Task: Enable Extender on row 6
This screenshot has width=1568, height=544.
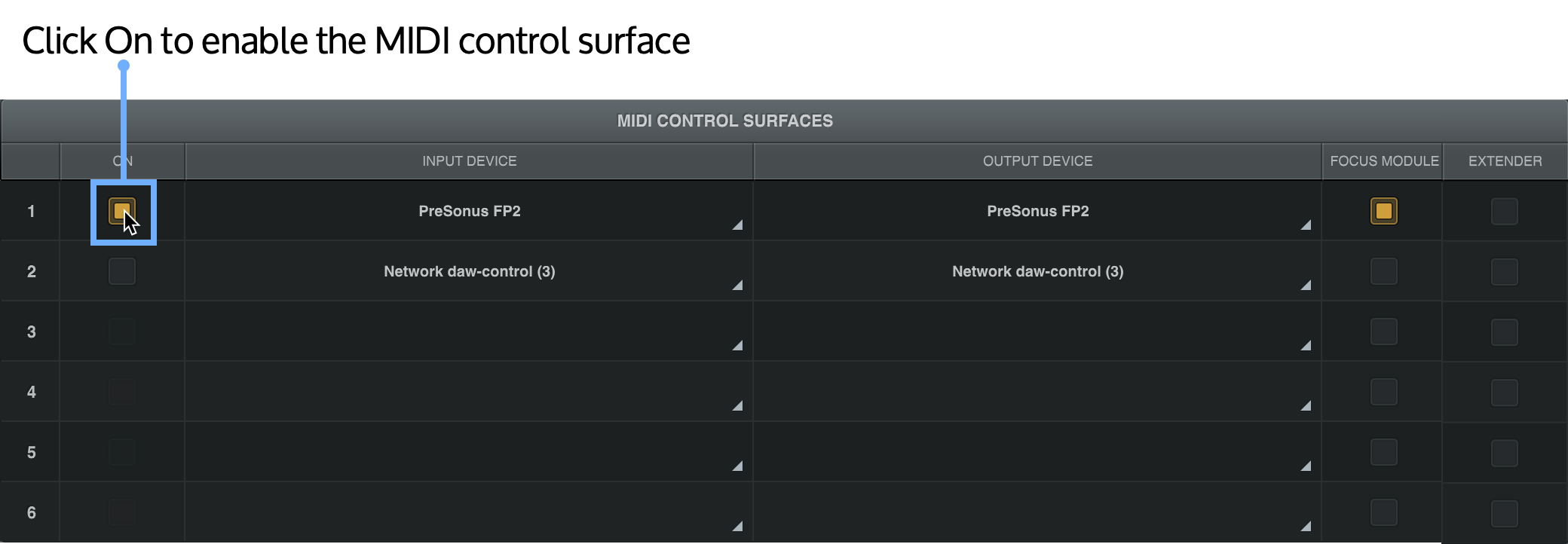Action: click(1505, 512)
